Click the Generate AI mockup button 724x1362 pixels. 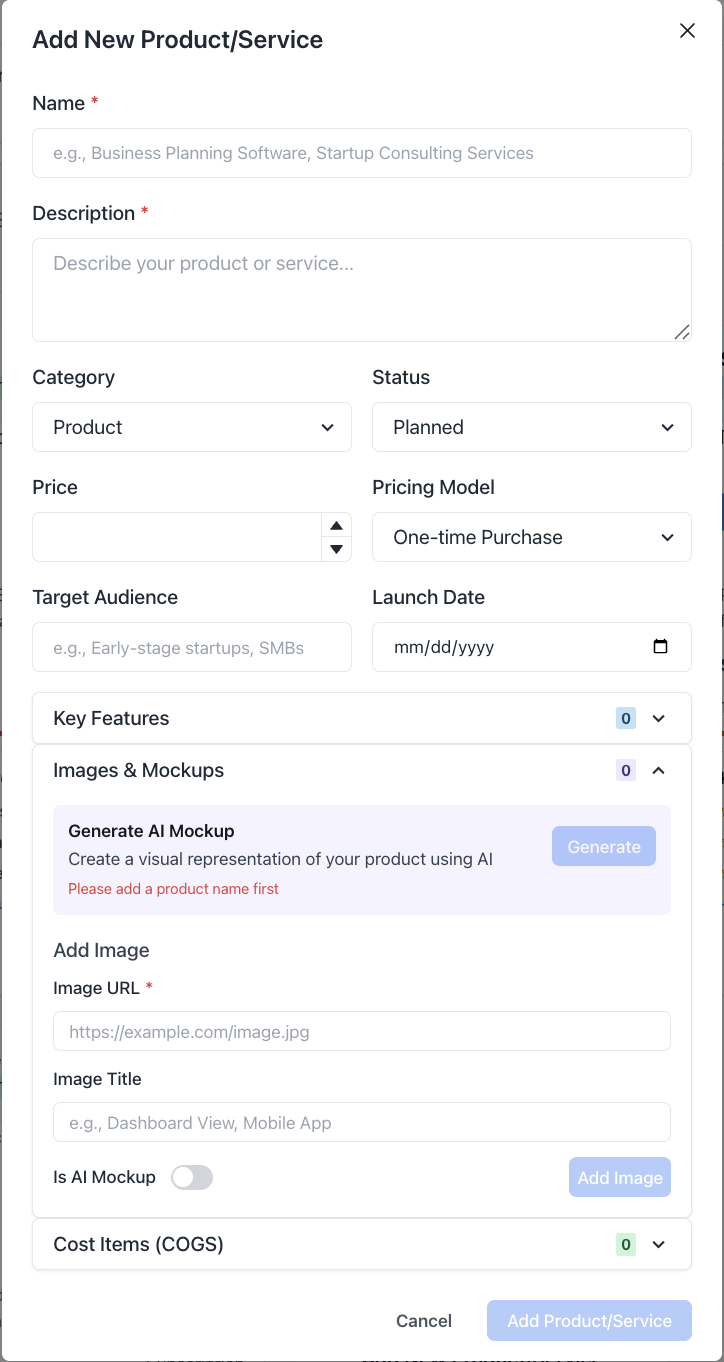(604, 846)
